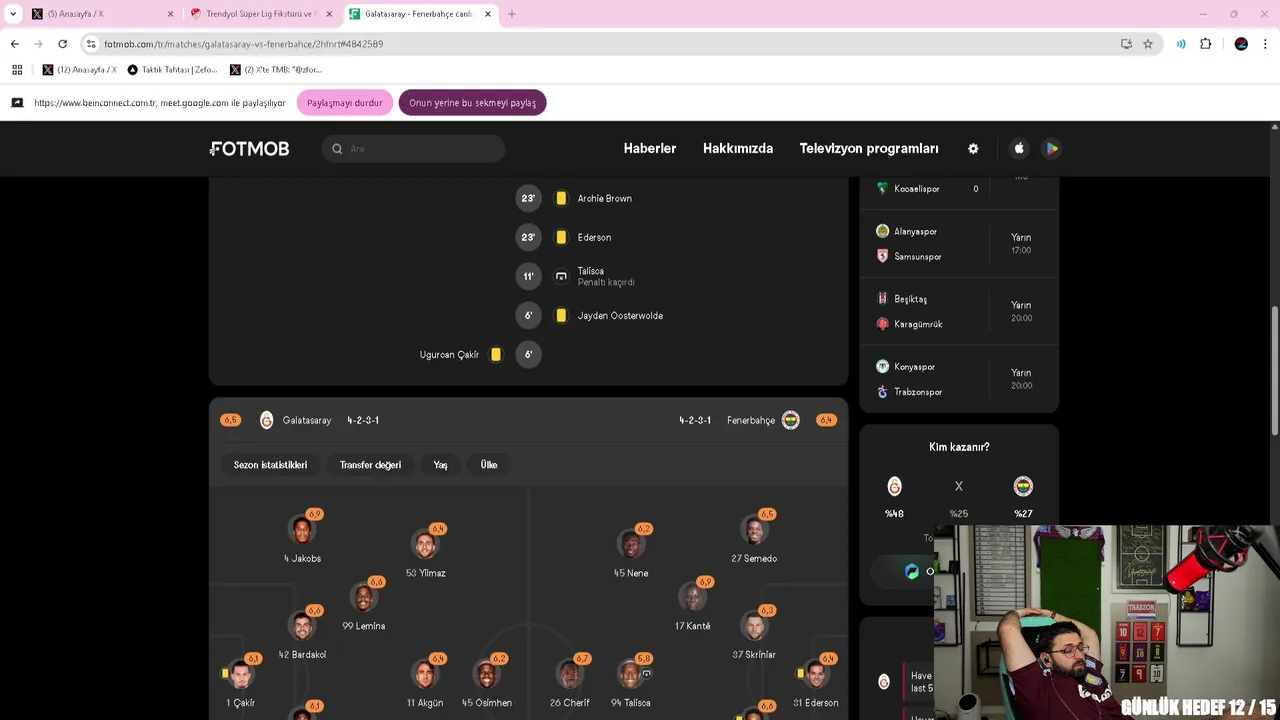Image resolution: width=1280 pixels, height=720 pixels.
Task: Bookmark this page with the star icon
Action: tap(1148, 44)
